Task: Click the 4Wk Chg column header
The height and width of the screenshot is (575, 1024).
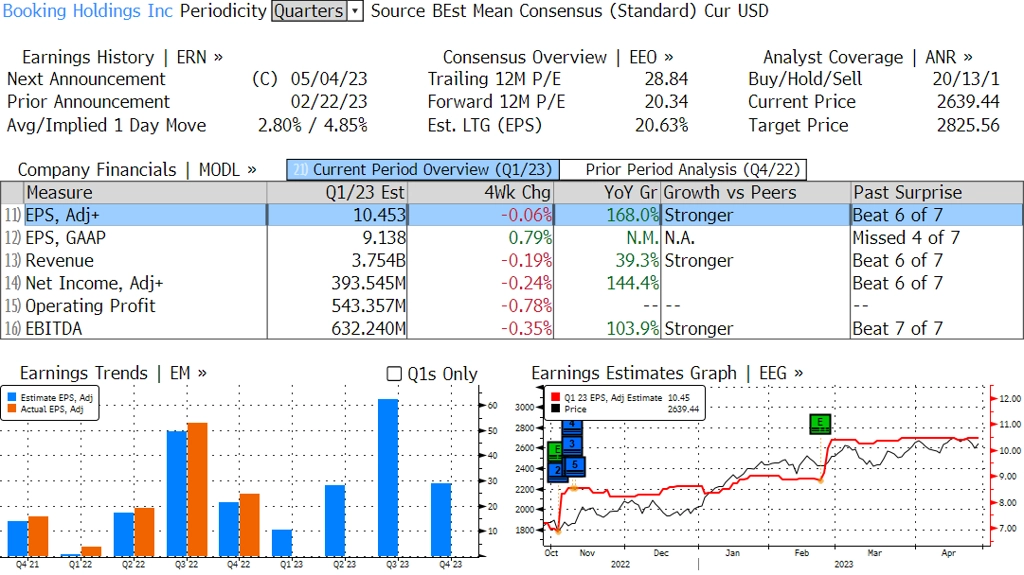Action: pyautogui.click(x=480, y=193)
